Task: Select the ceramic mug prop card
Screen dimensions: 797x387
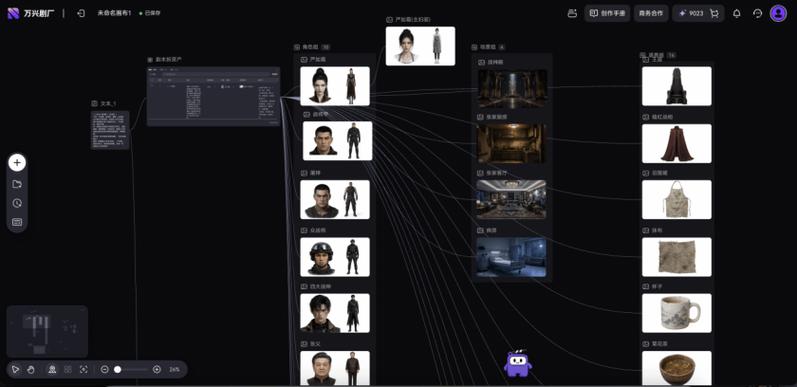Action: point(677,313)
